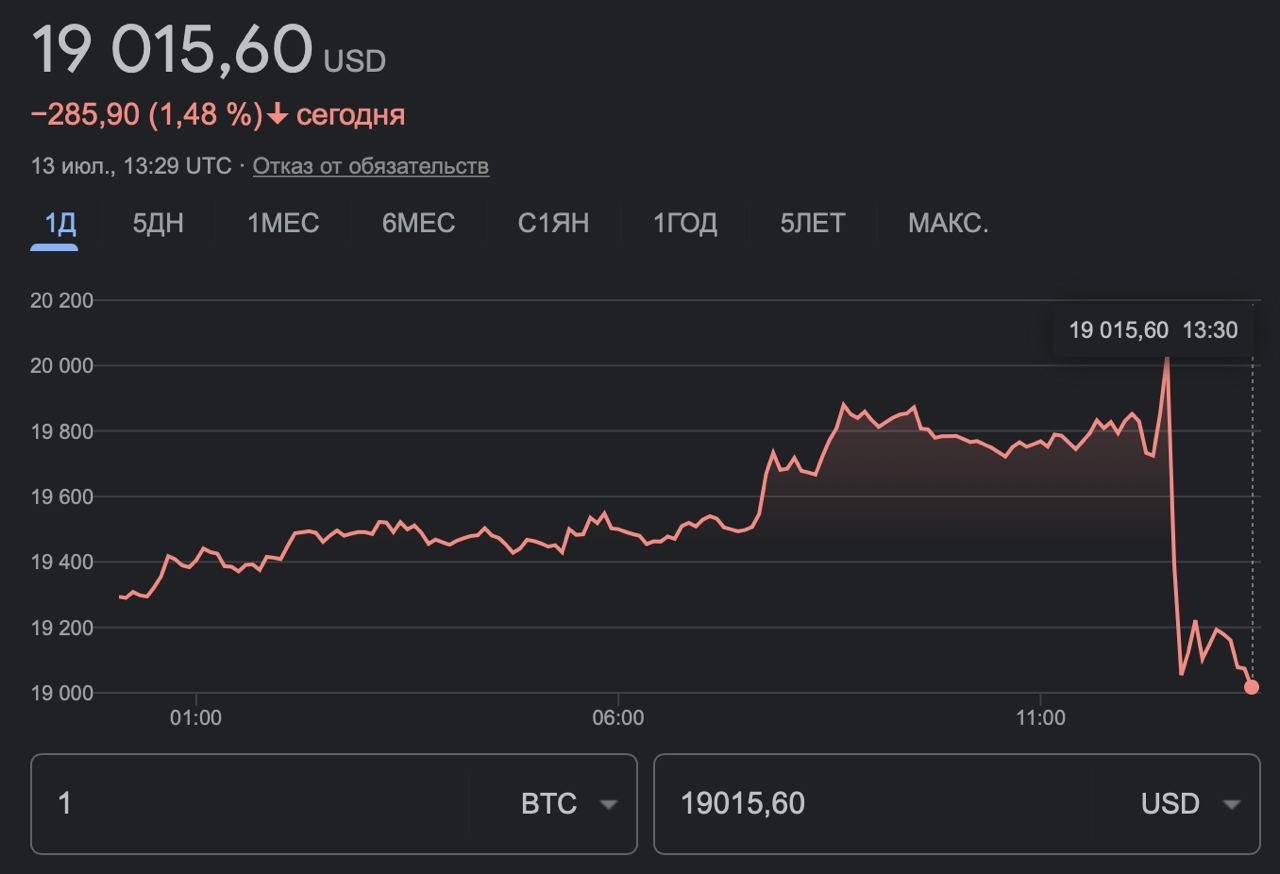This screenshot has width=1280, height=874.
Task: Show the МАКС. full history range
Action: (948, 223)
